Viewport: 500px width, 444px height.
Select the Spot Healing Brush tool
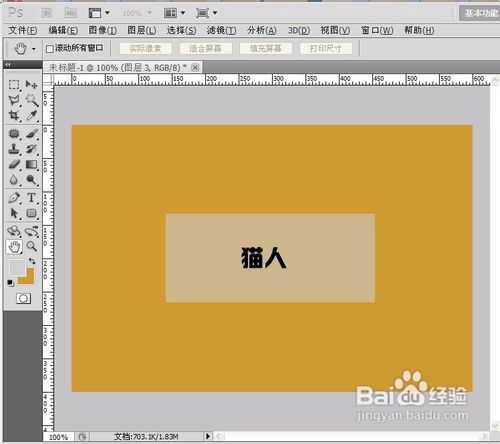point(14,134)
